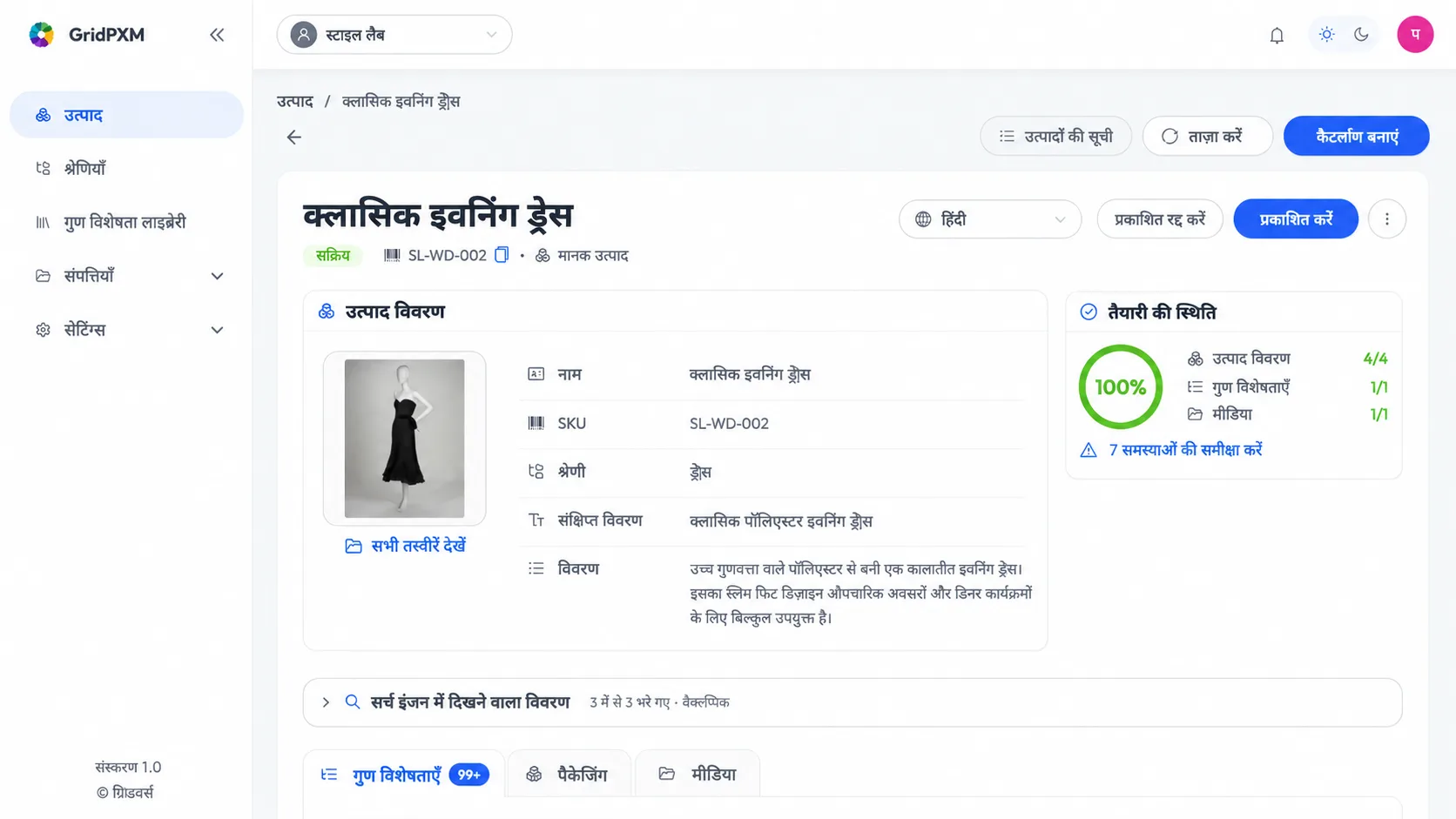Click the श्रेणी field tree icon
1456x819 pixels.
point(536,472)
